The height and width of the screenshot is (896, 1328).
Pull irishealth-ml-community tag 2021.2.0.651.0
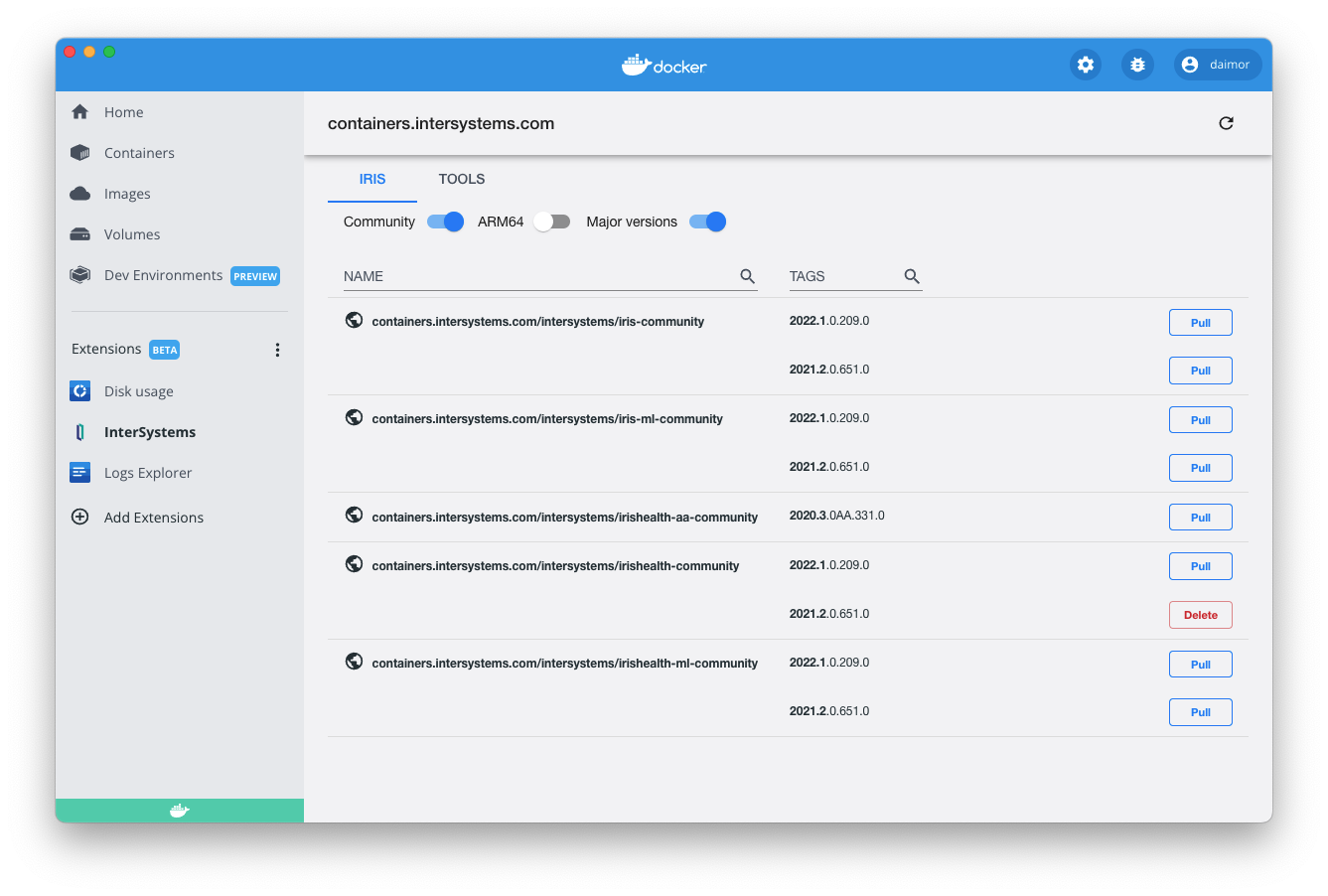coord(1200,712)
